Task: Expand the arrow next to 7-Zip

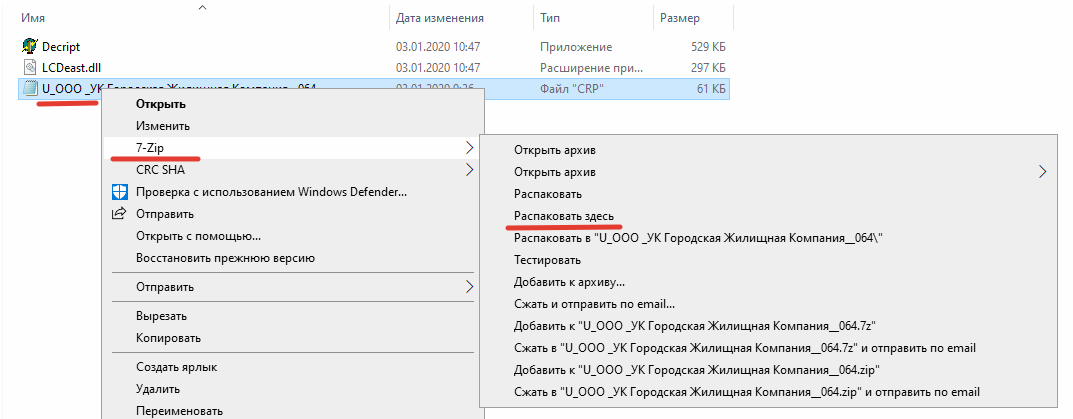Action: tap(469, 147)
